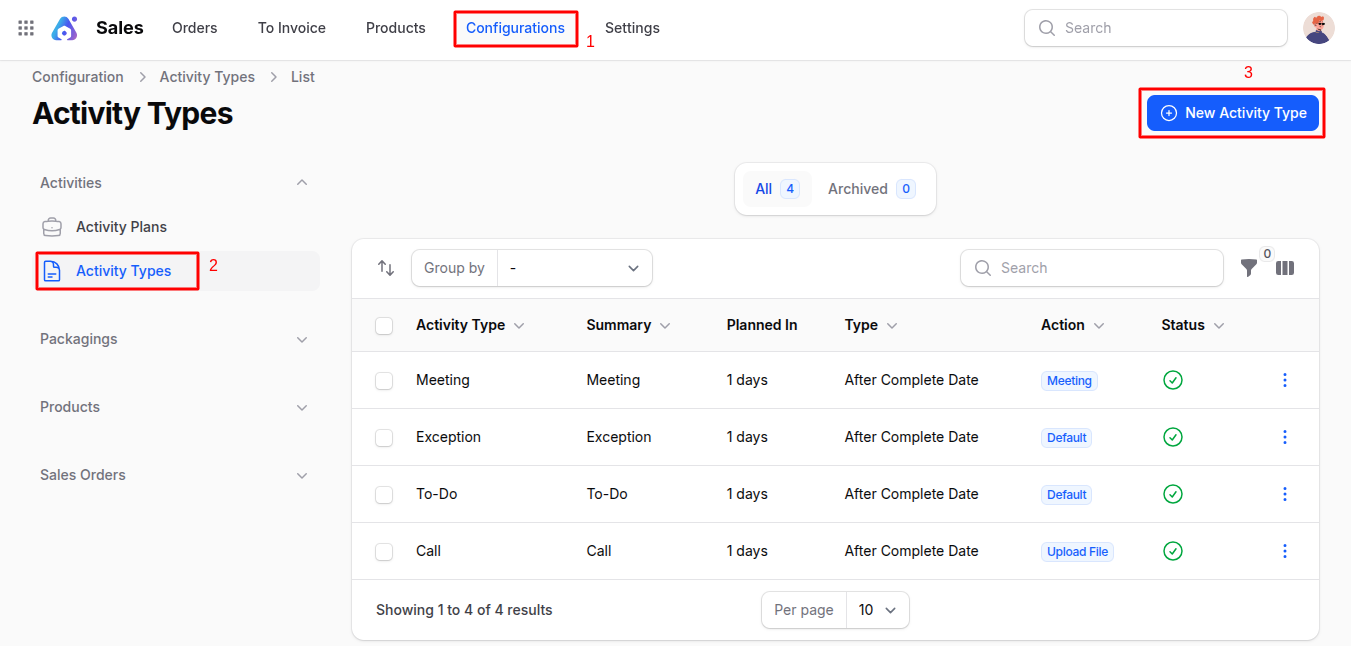
Task: Click the apps grid icon
Action: (x=25, y=28)
